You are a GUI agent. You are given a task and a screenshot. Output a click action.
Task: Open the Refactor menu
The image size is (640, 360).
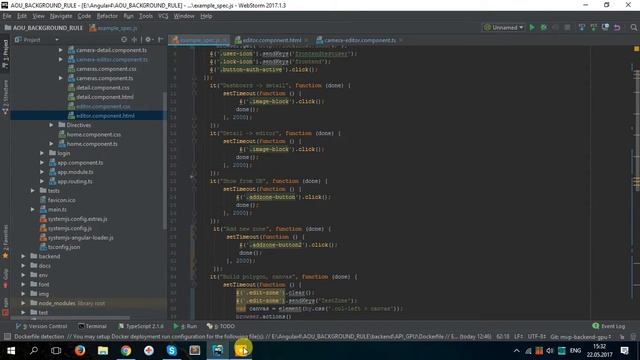pyautogui.click(x=107, y=16)
